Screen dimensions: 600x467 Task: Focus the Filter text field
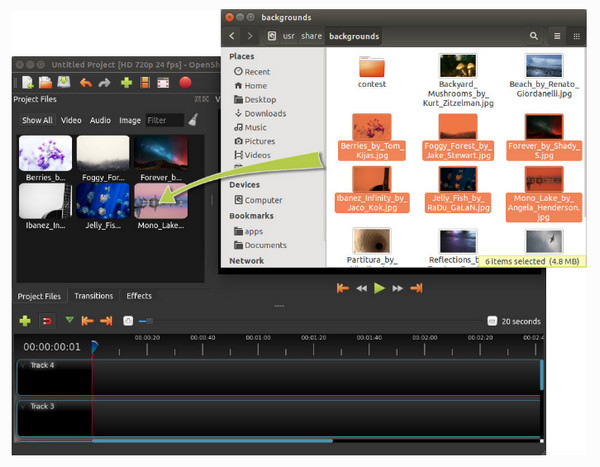pyautogui.click(x=165, y=120)
